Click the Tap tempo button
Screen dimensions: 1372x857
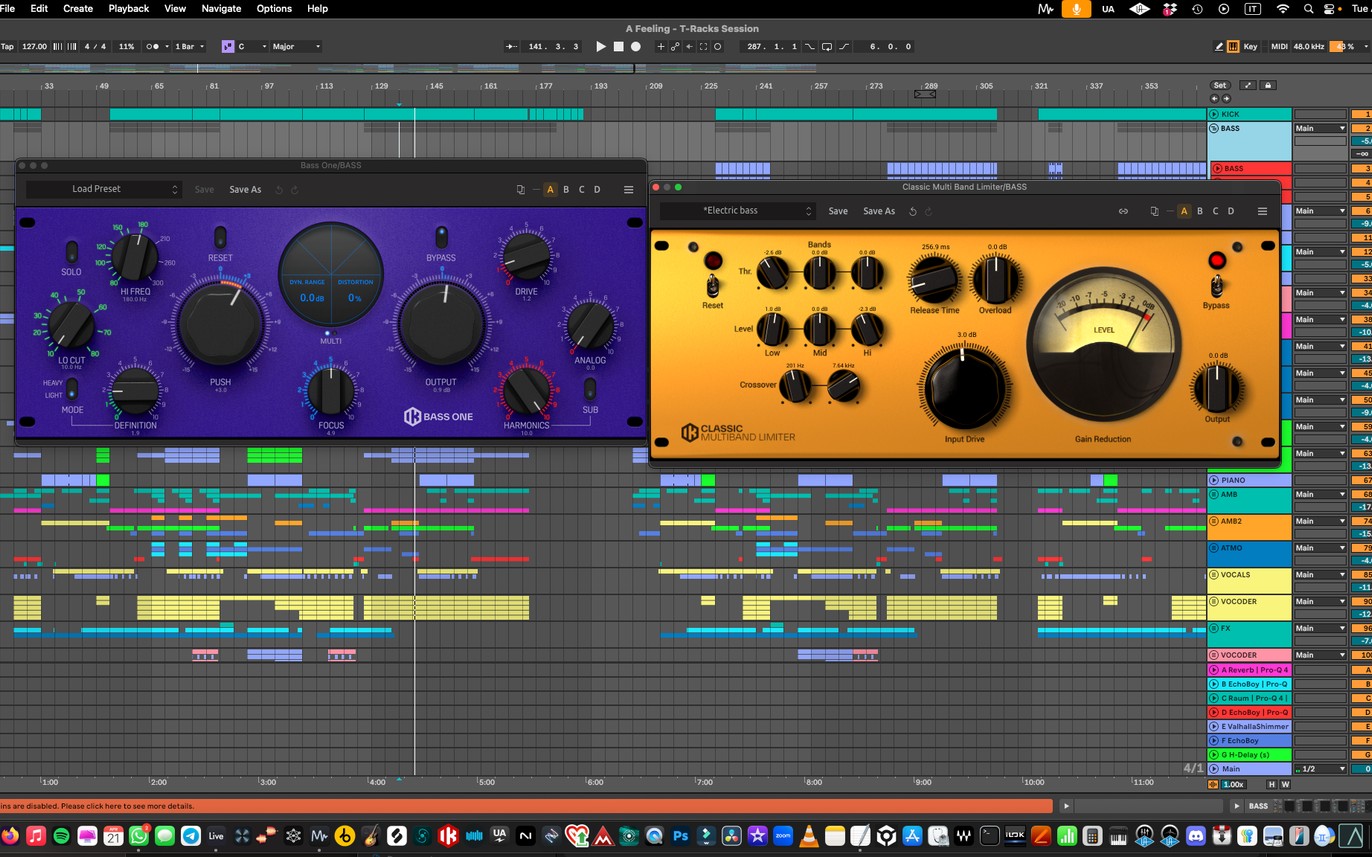pyautogui.click(x=7, y=47)
